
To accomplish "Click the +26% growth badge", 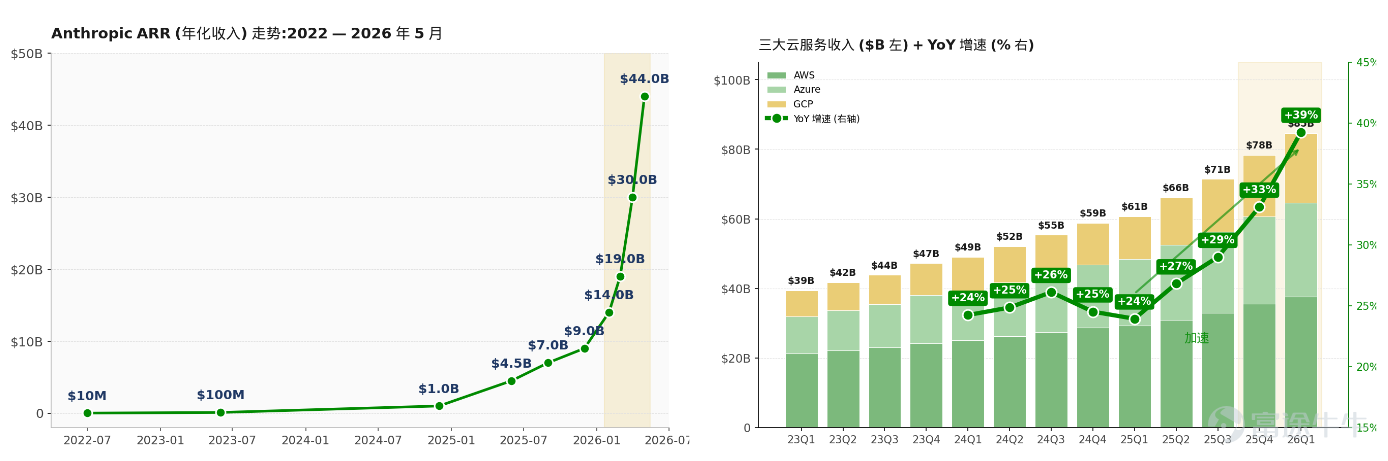I will coord(1051,275).
